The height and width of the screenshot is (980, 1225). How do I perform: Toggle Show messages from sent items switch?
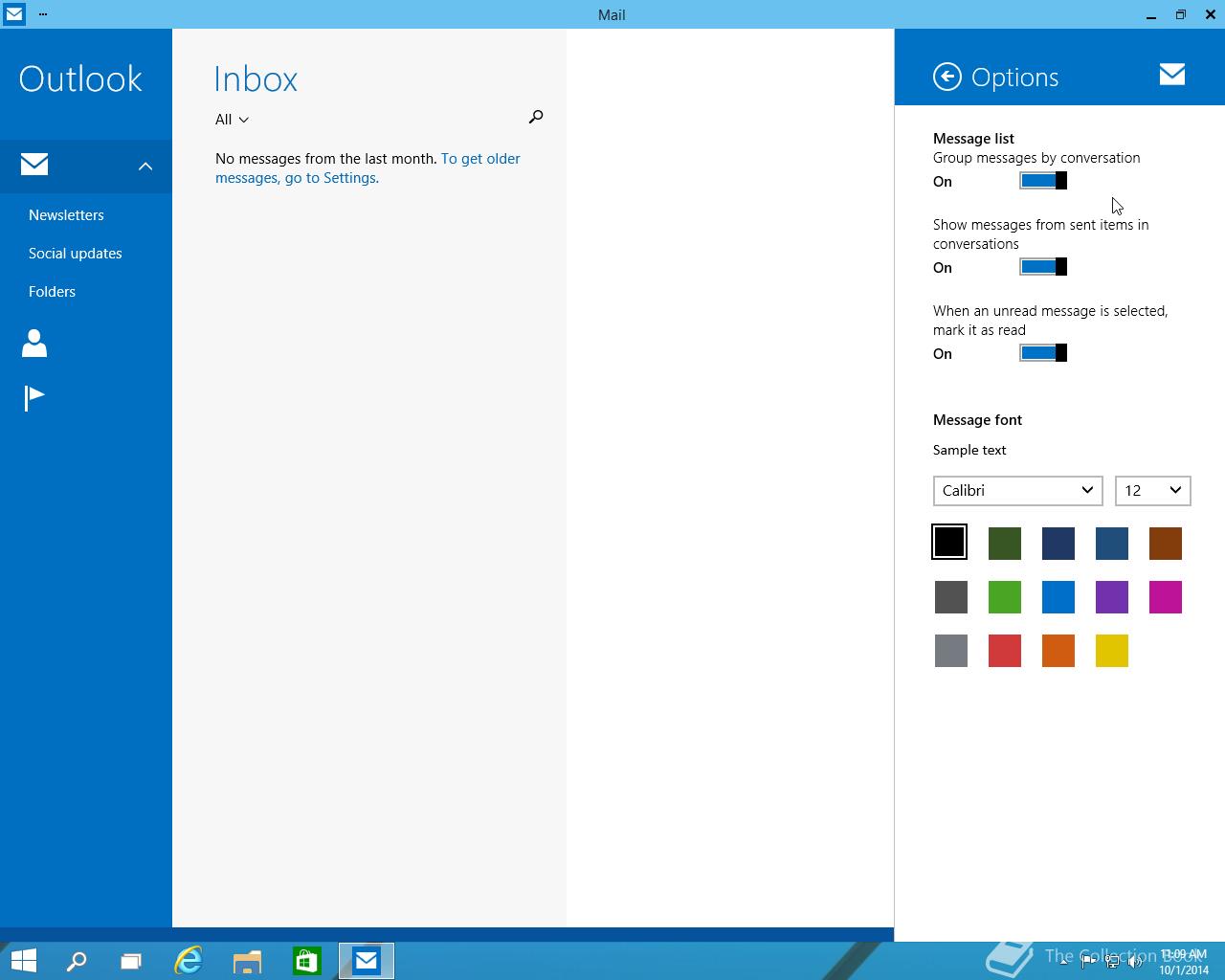pyautogui.click(x=1043, y=267)
